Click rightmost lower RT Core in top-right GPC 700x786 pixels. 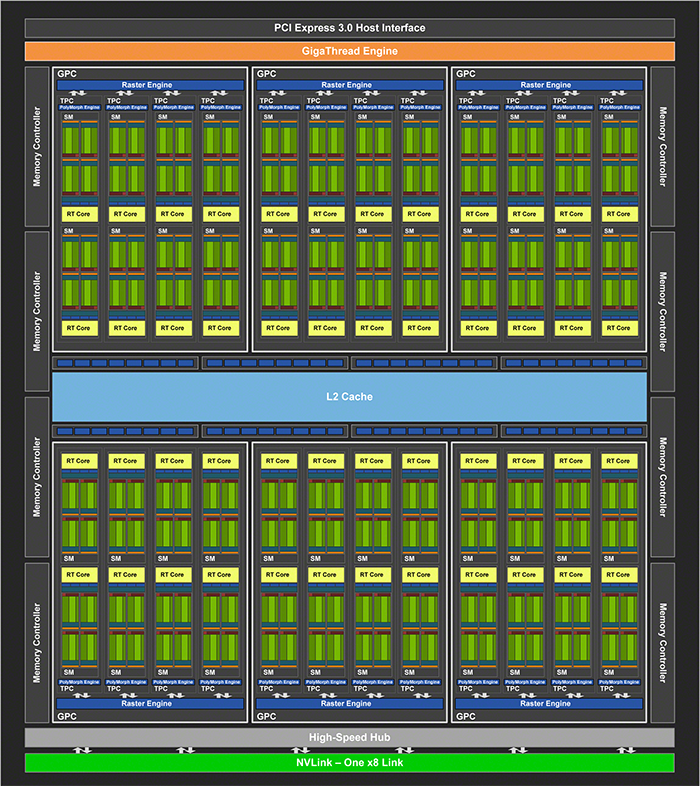pos(619,328)
